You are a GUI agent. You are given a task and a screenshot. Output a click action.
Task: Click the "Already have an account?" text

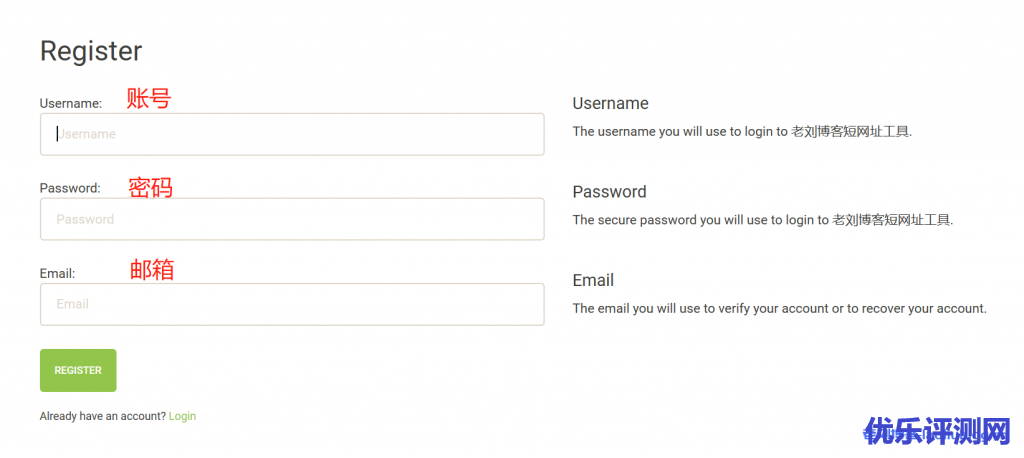coord(102,416)
